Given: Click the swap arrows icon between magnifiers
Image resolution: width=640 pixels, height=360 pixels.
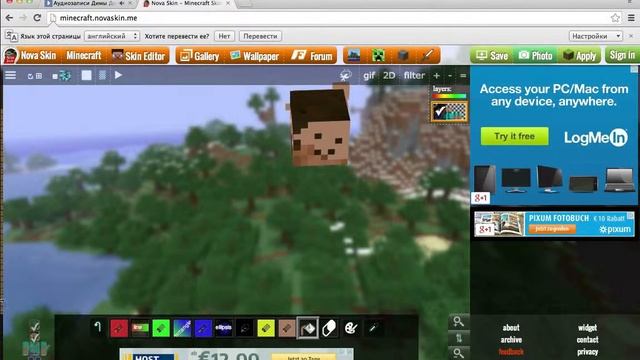Looking at the screenshot, I should coord(459,338).
